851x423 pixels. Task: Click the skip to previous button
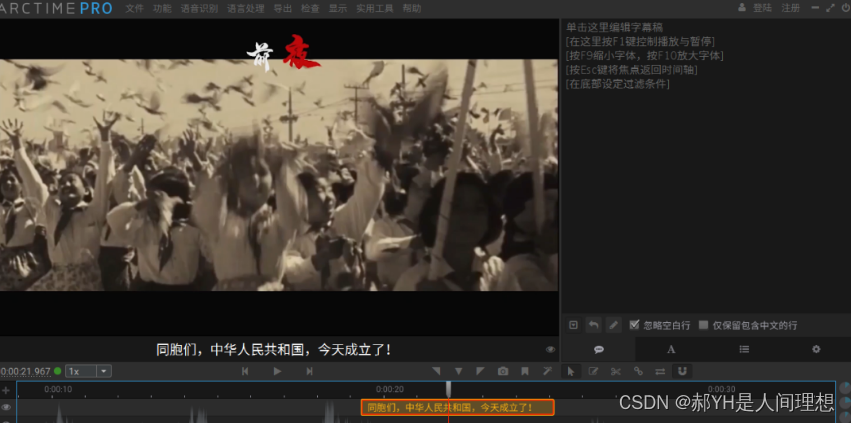245,371
